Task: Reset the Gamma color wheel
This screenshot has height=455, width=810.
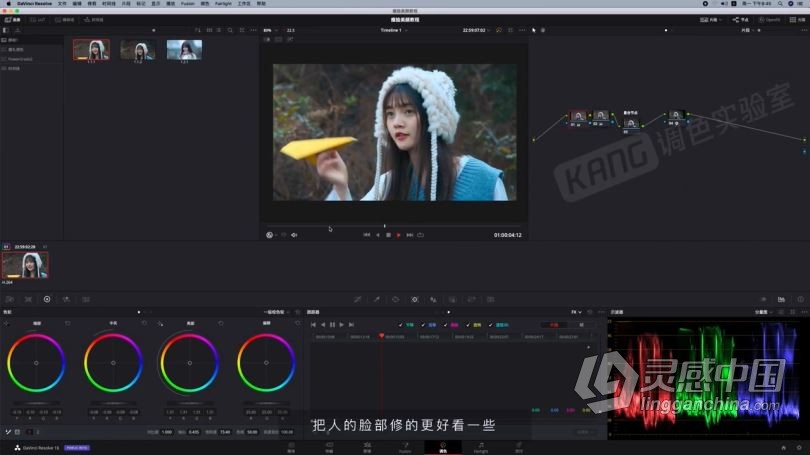Action: click(x=144, y=323)
